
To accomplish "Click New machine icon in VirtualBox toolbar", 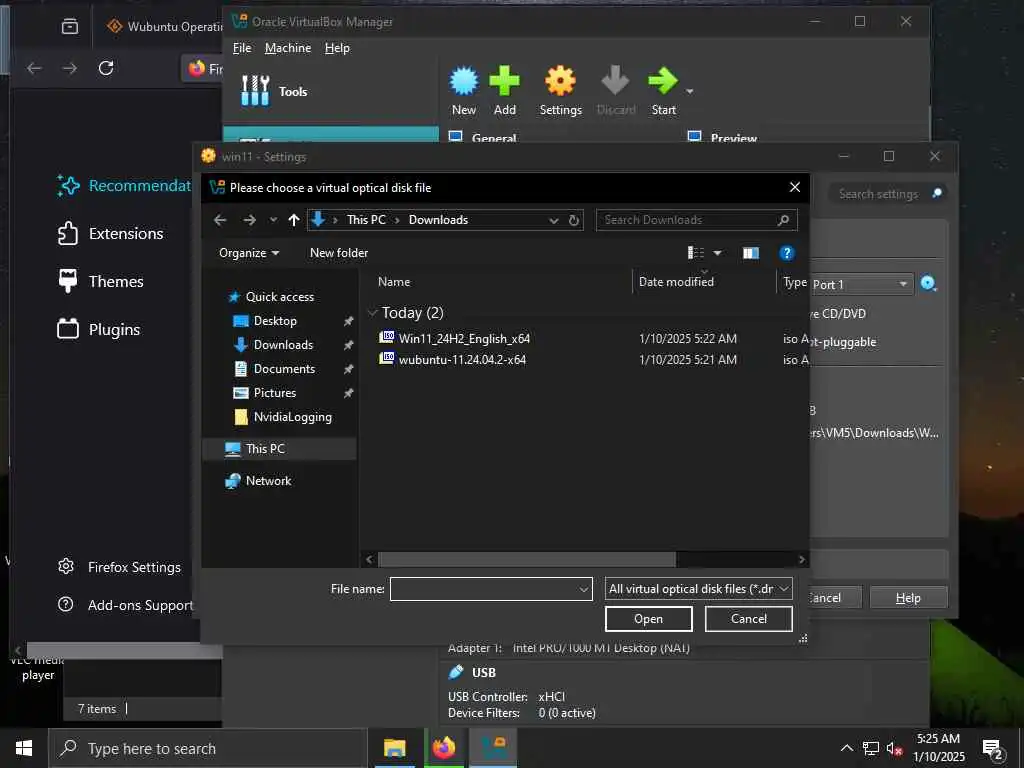I will (464, 81).
